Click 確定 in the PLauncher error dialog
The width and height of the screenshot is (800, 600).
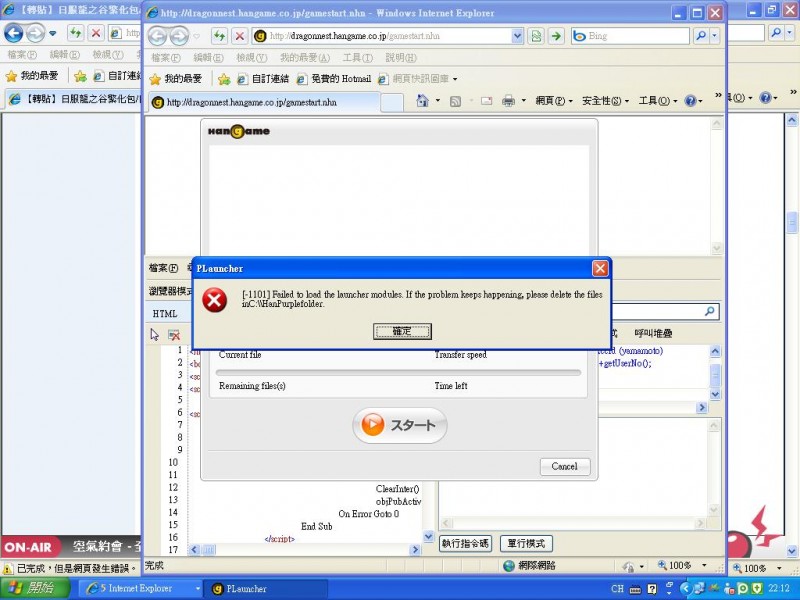click(402, 331)
